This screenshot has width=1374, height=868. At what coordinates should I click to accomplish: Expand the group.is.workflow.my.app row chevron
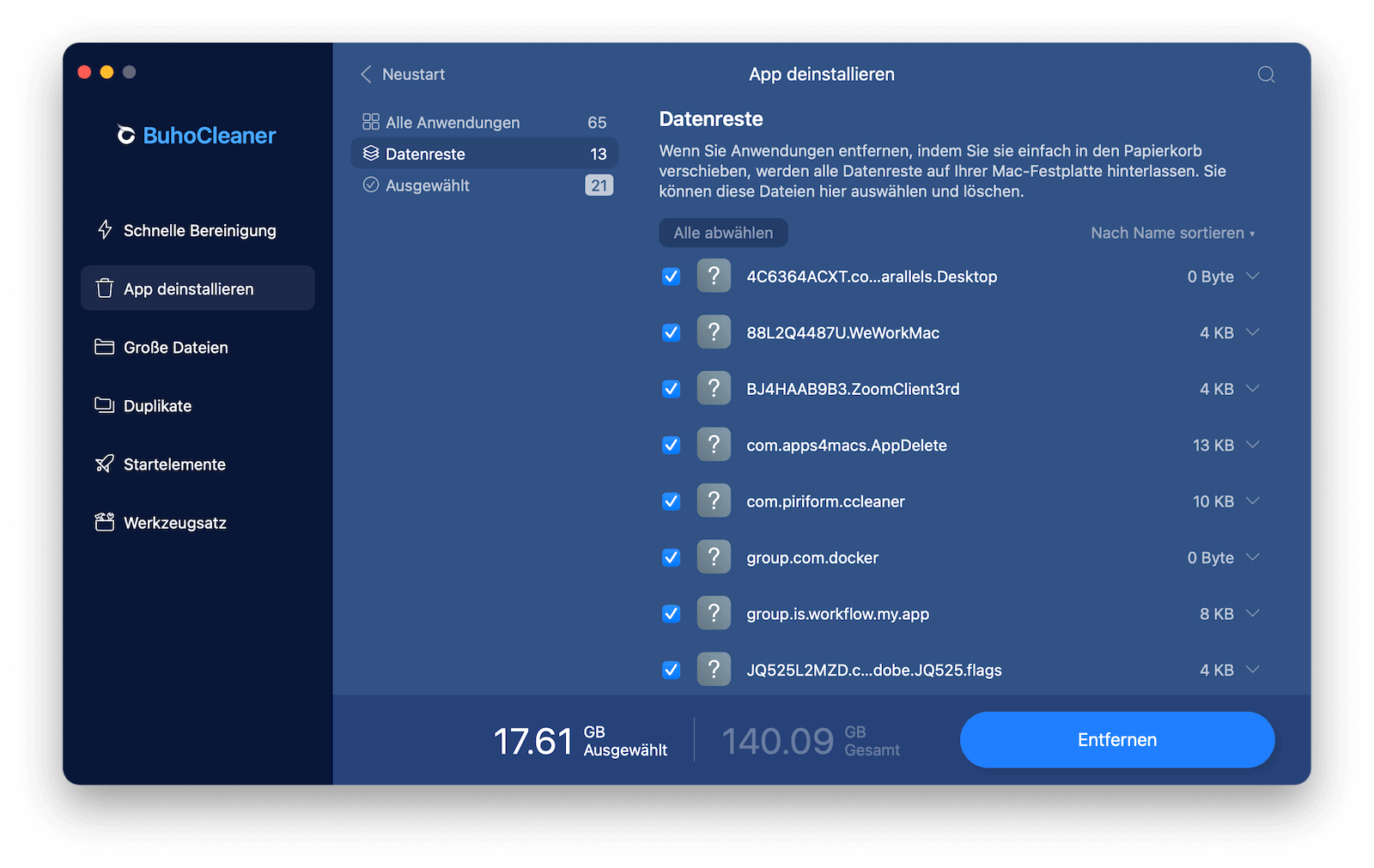(1253, 613)
